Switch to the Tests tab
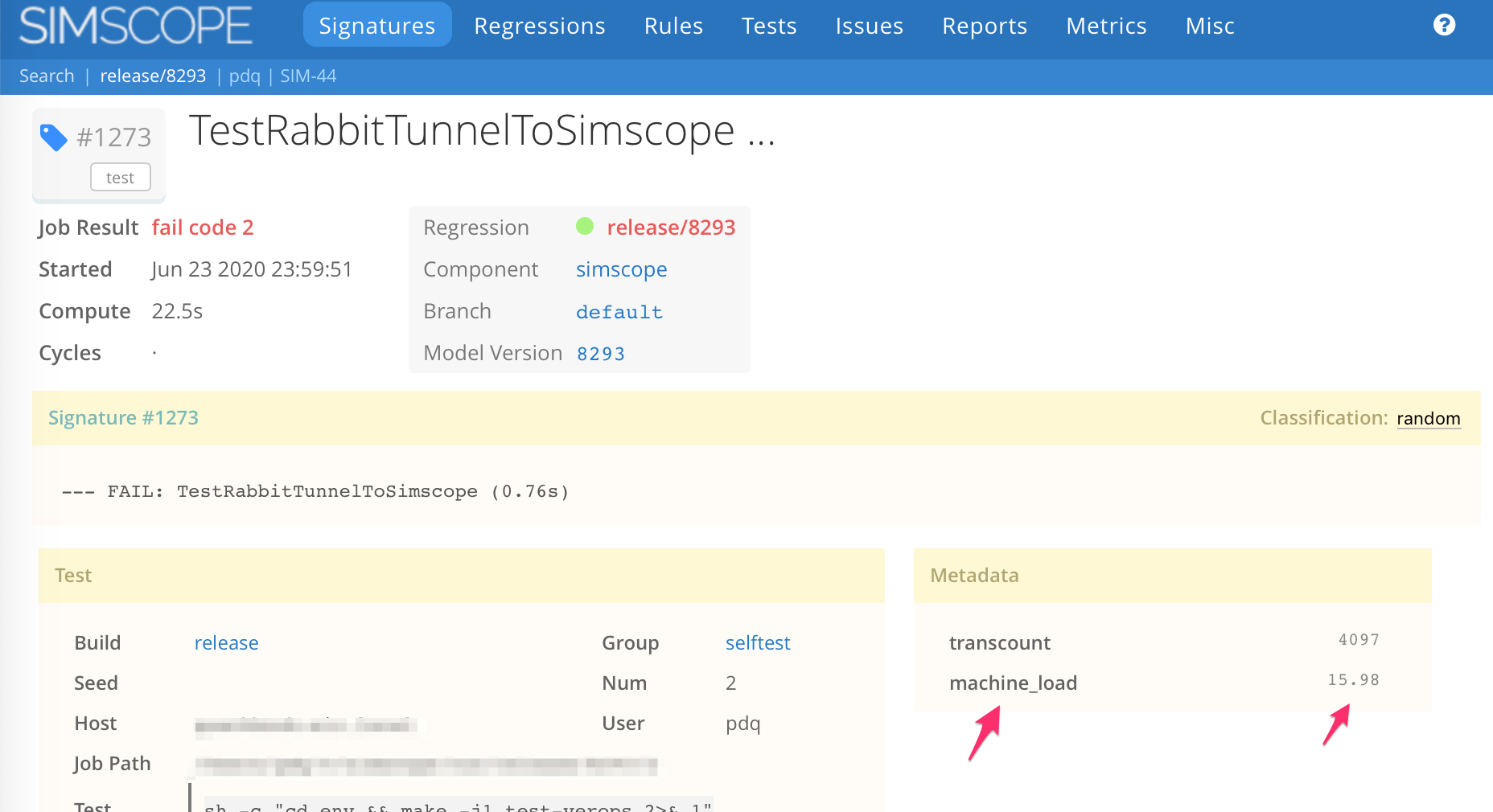Screen dimensions: 1493x812 (x=769, y=26)
